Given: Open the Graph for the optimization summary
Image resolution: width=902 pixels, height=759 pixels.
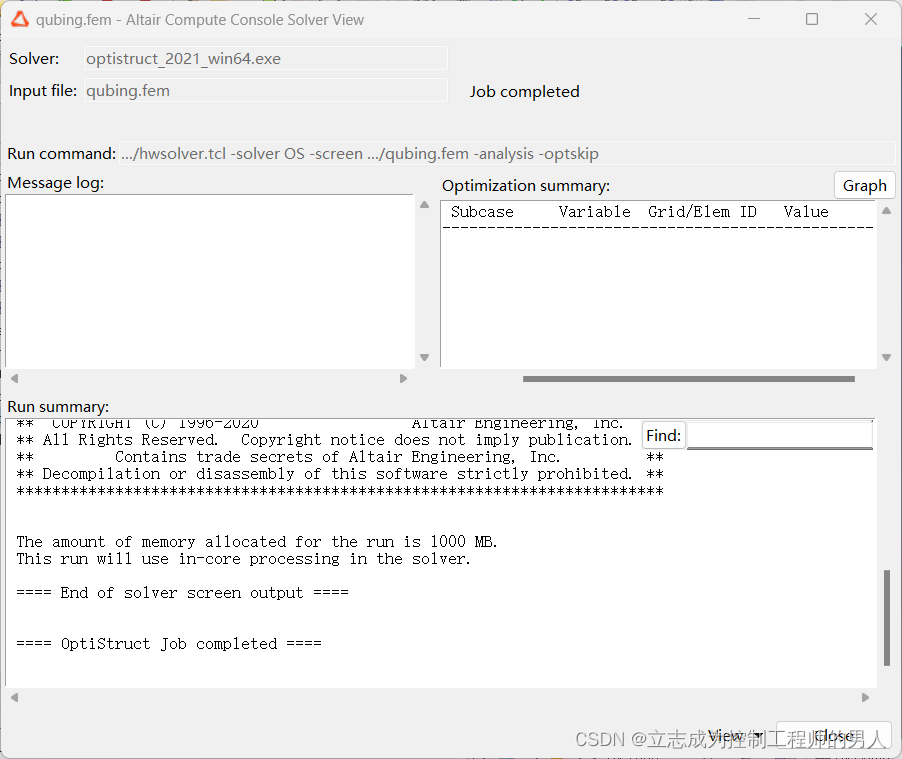Looking at the screenshot, I should click(x=864, y=185).
